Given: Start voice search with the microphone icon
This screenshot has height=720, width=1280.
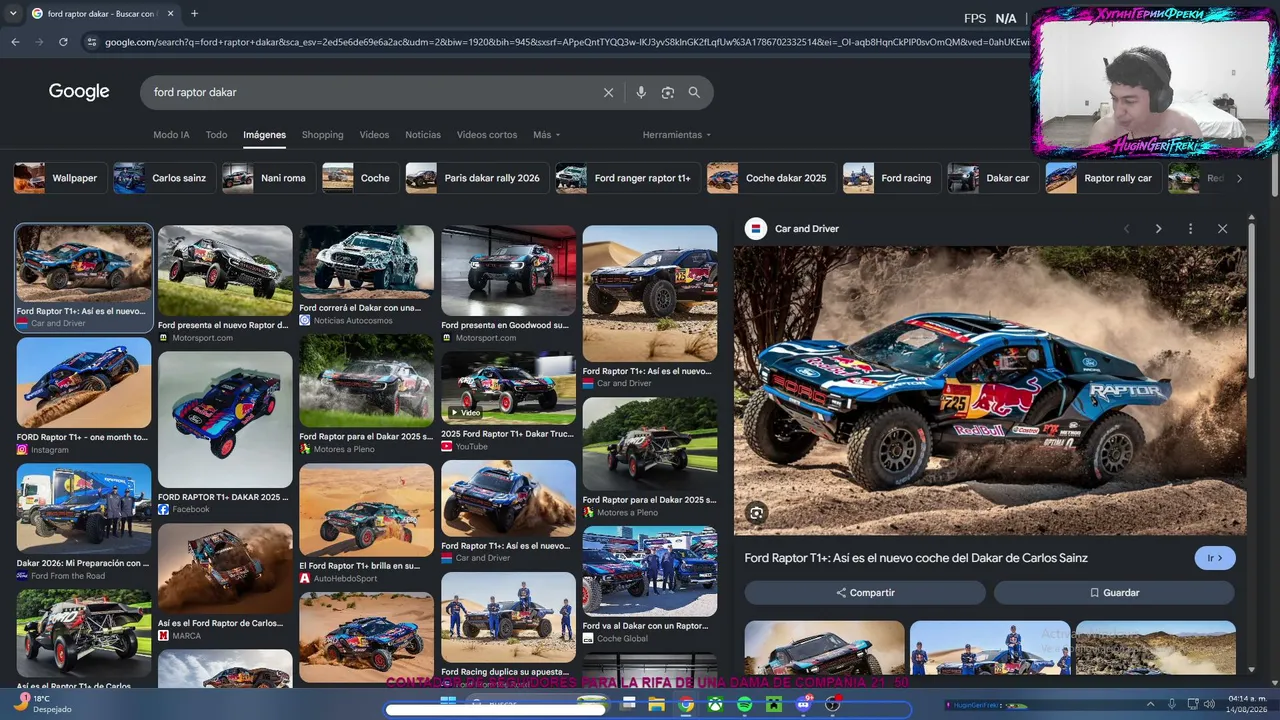Looking at the screenshot, I should coord(641,92).
